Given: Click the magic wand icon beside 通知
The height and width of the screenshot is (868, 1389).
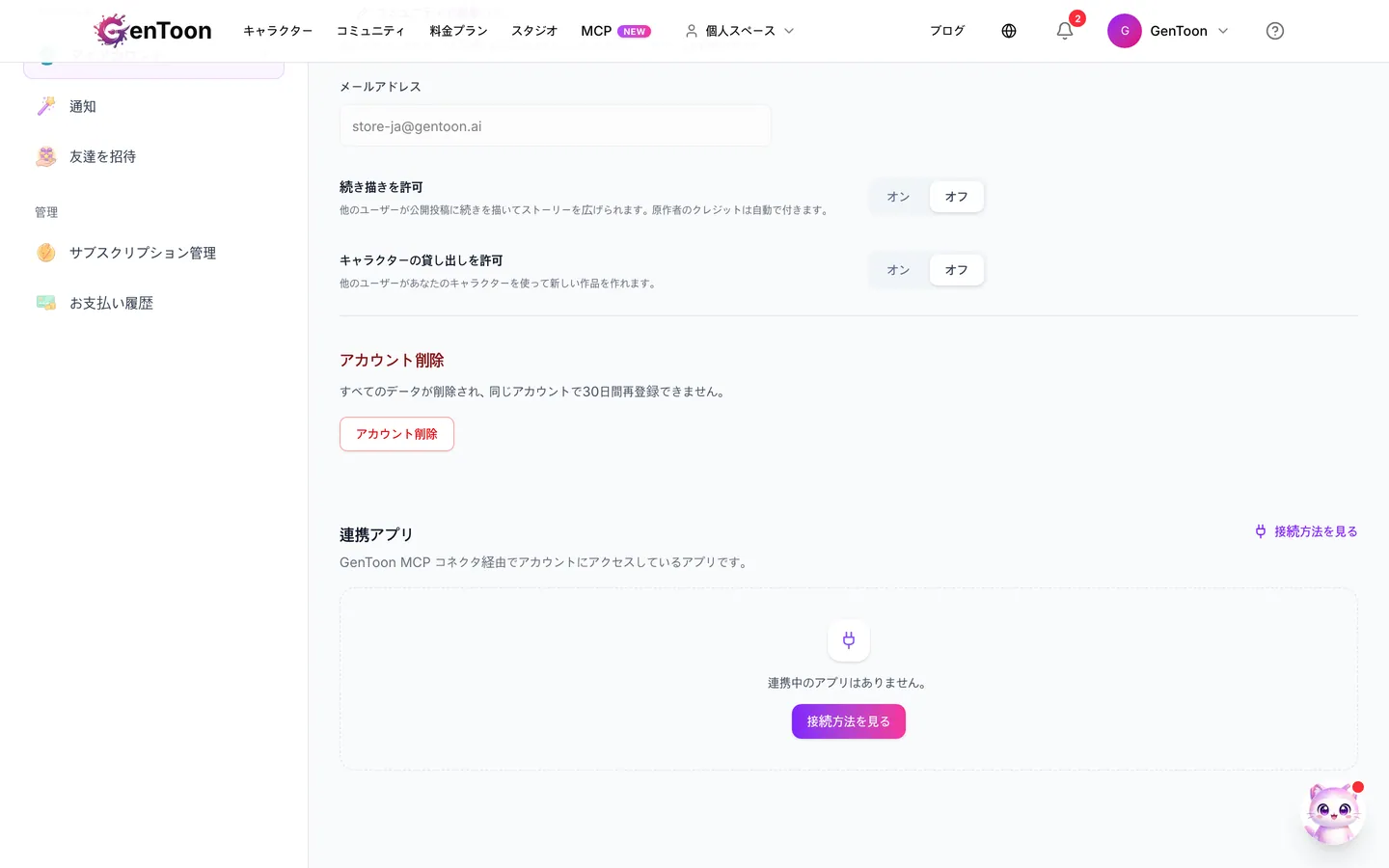Looking at the screenshot, I should coord(46,106).
